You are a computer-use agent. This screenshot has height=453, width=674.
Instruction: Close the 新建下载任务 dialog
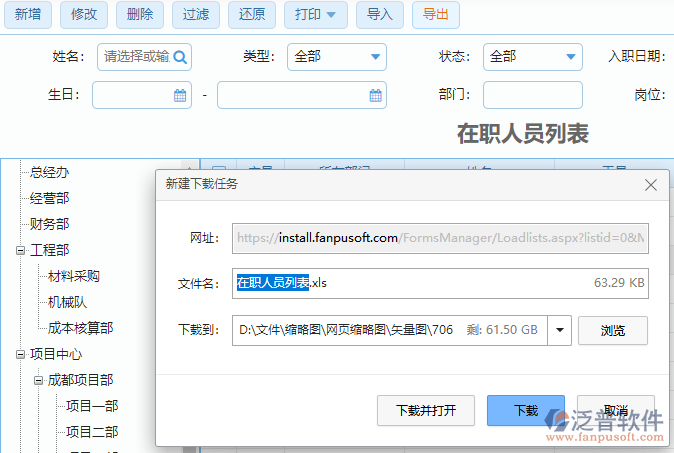click(x=651, y=185)
